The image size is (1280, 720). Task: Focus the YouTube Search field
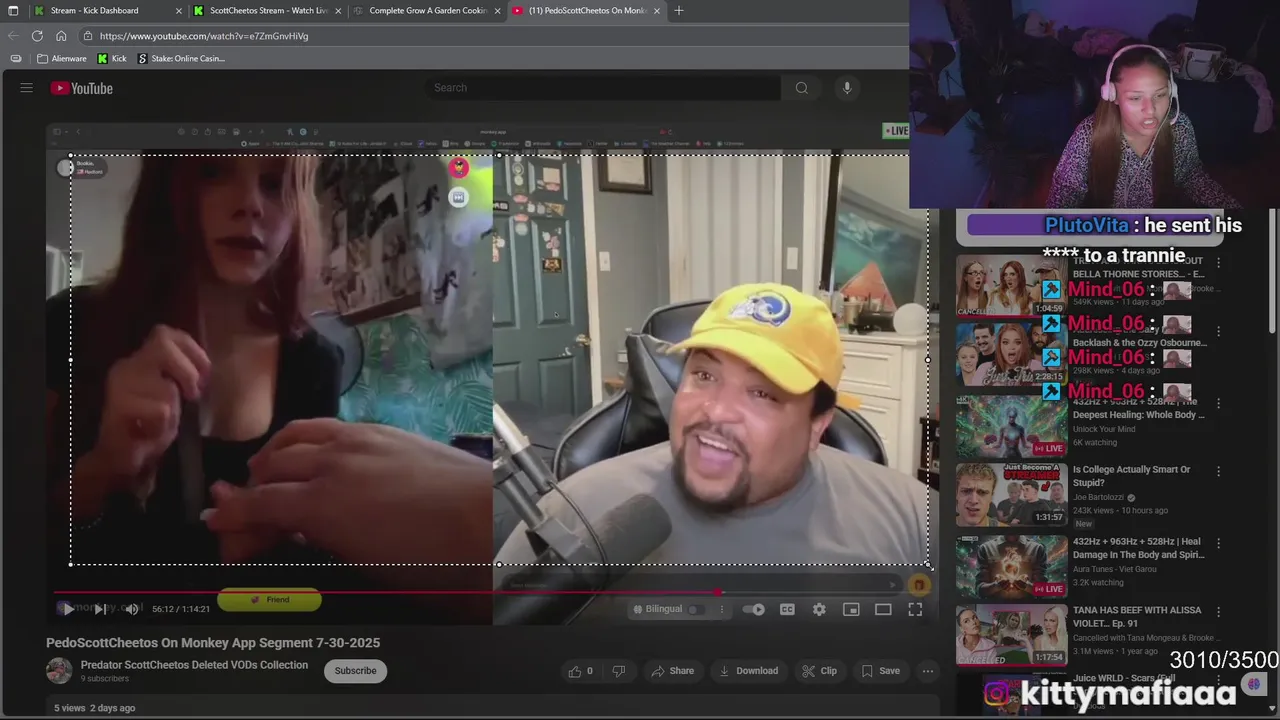pyautogui.click(x=604, y=88)
